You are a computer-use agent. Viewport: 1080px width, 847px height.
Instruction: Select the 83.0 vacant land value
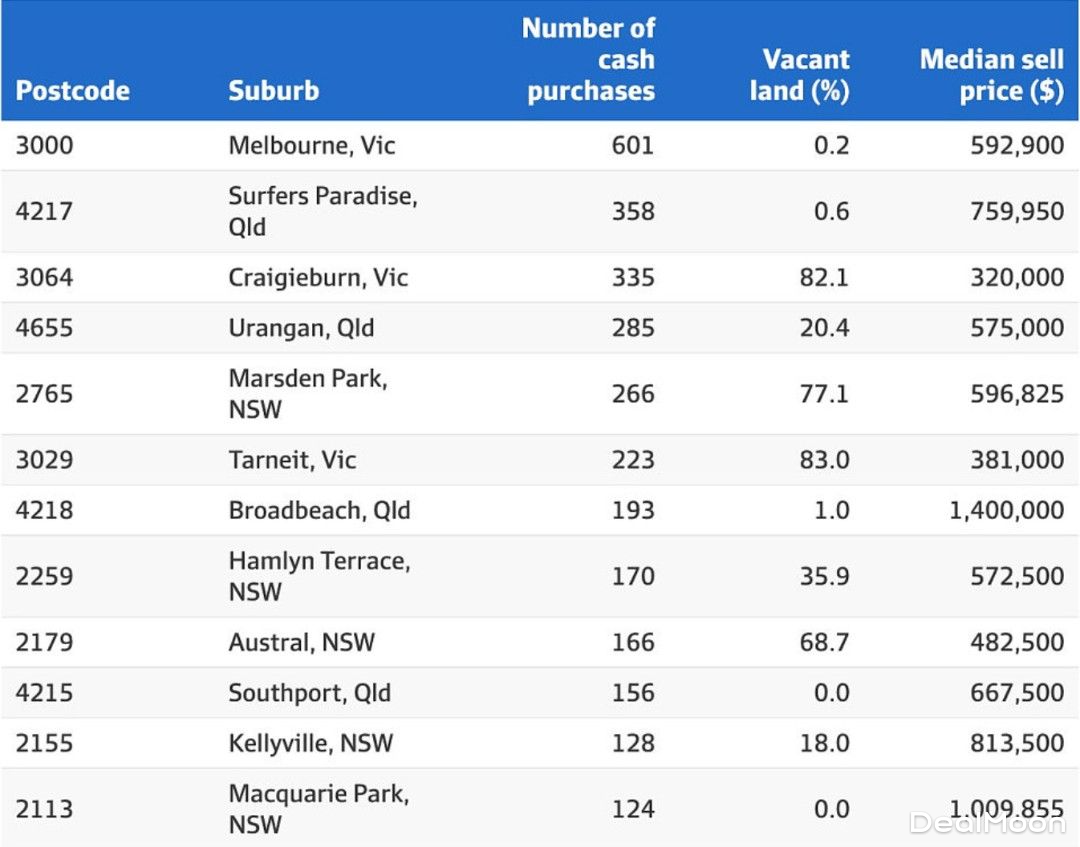[x=824, y=460]
